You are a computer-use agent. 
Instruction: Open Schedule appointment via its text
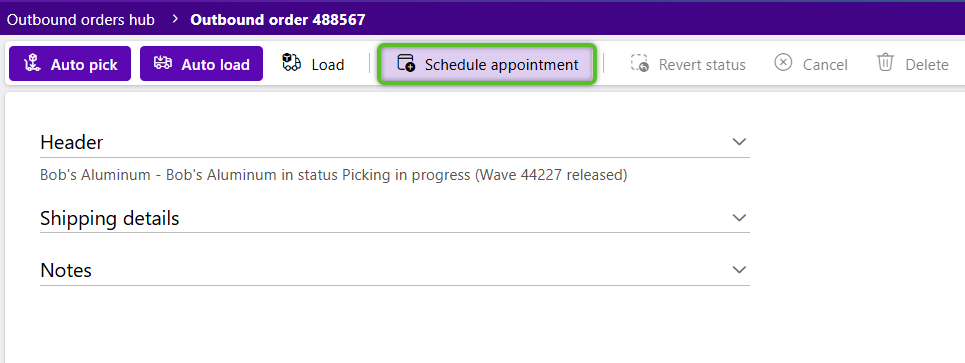502,65
